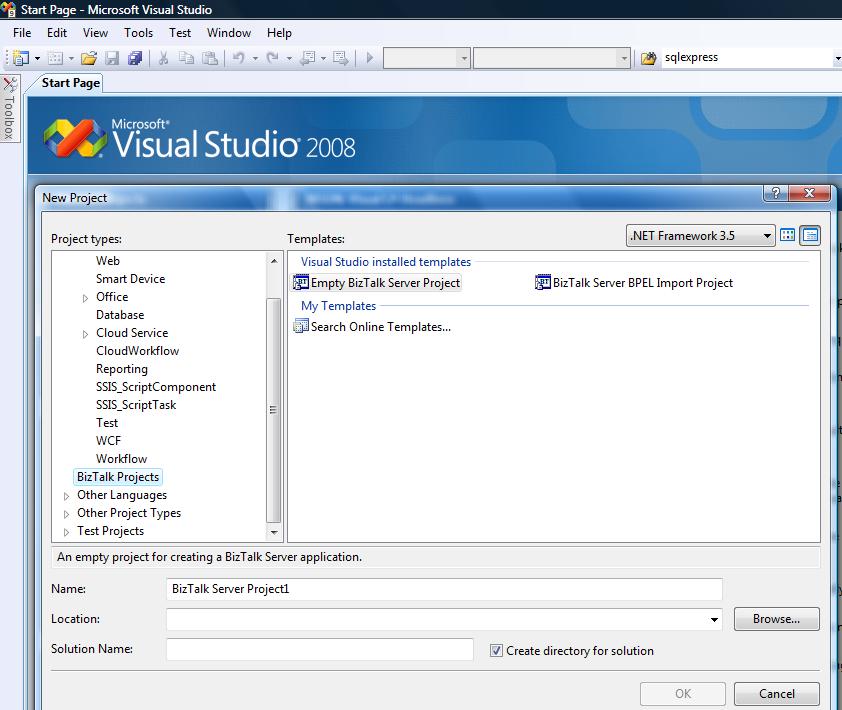This screenshot has height=710, width=842.
Task: Open the Redo history dropdown arrow
Action: click(289, 58)
